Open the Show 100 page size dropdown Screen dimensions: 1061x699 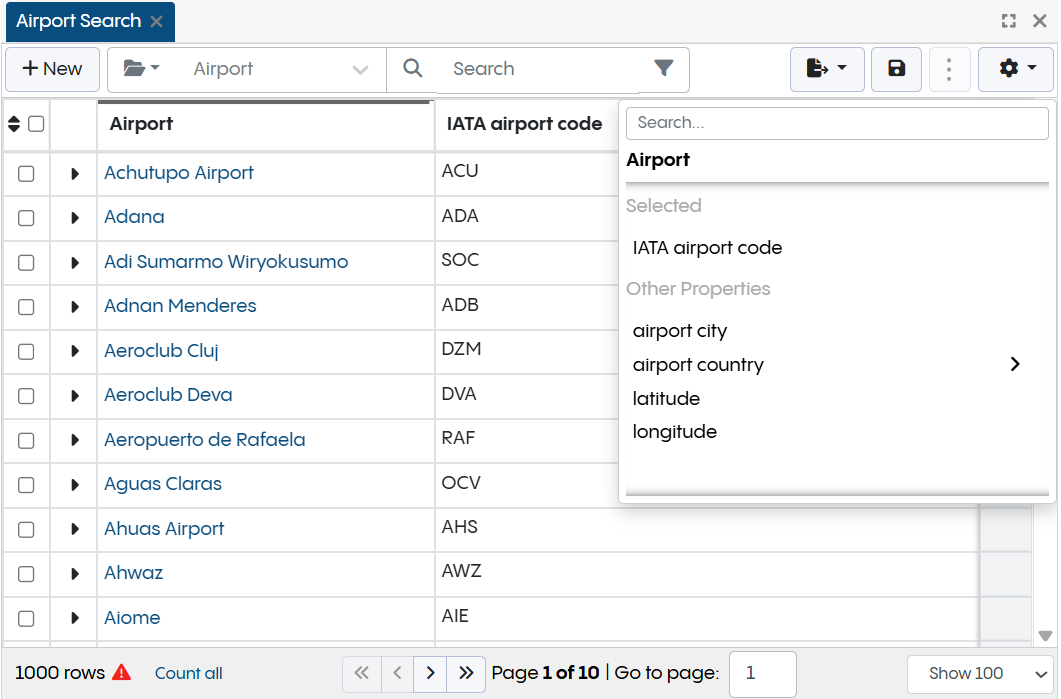(980, 674)
